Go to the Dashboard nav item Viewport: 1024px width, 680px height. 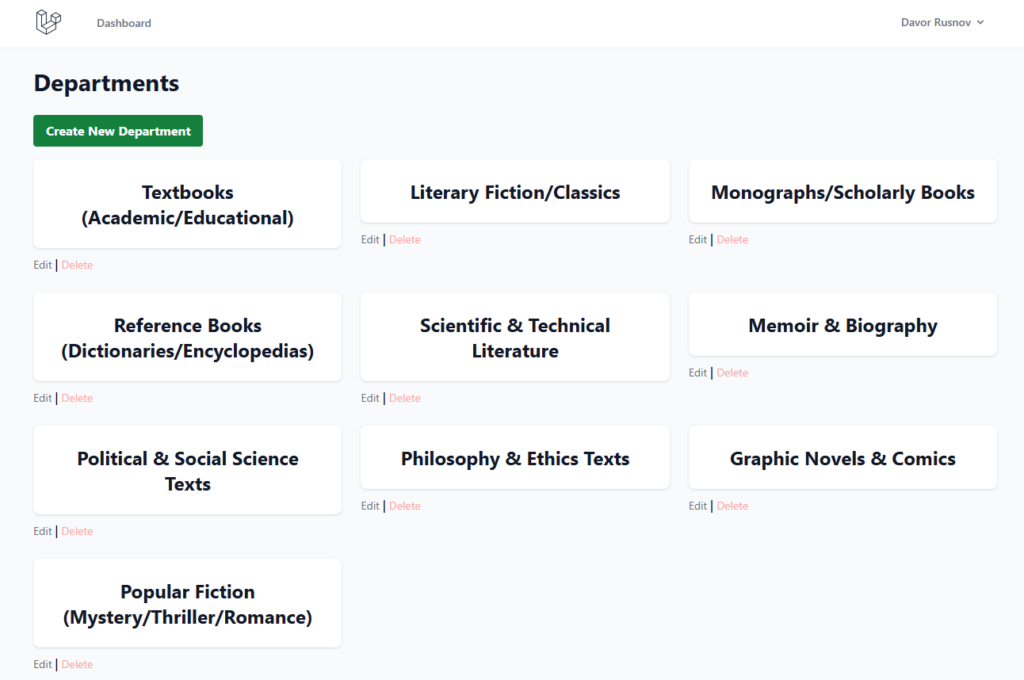124,23
